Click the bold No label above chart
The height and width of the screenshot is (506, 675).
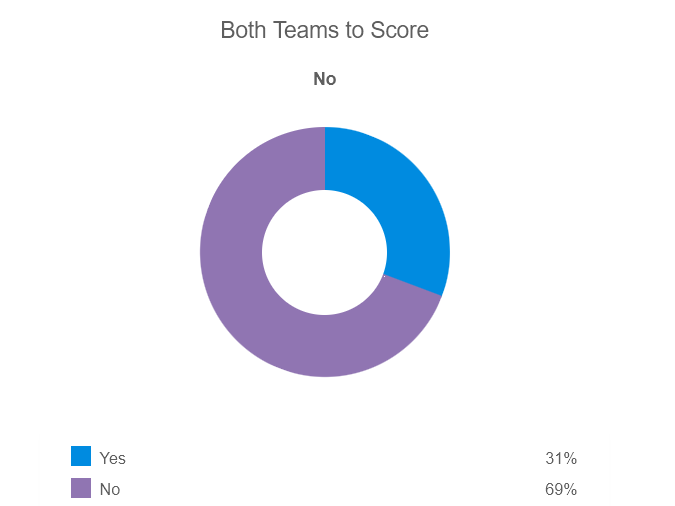pyautogui.click(x=324, y=79)
